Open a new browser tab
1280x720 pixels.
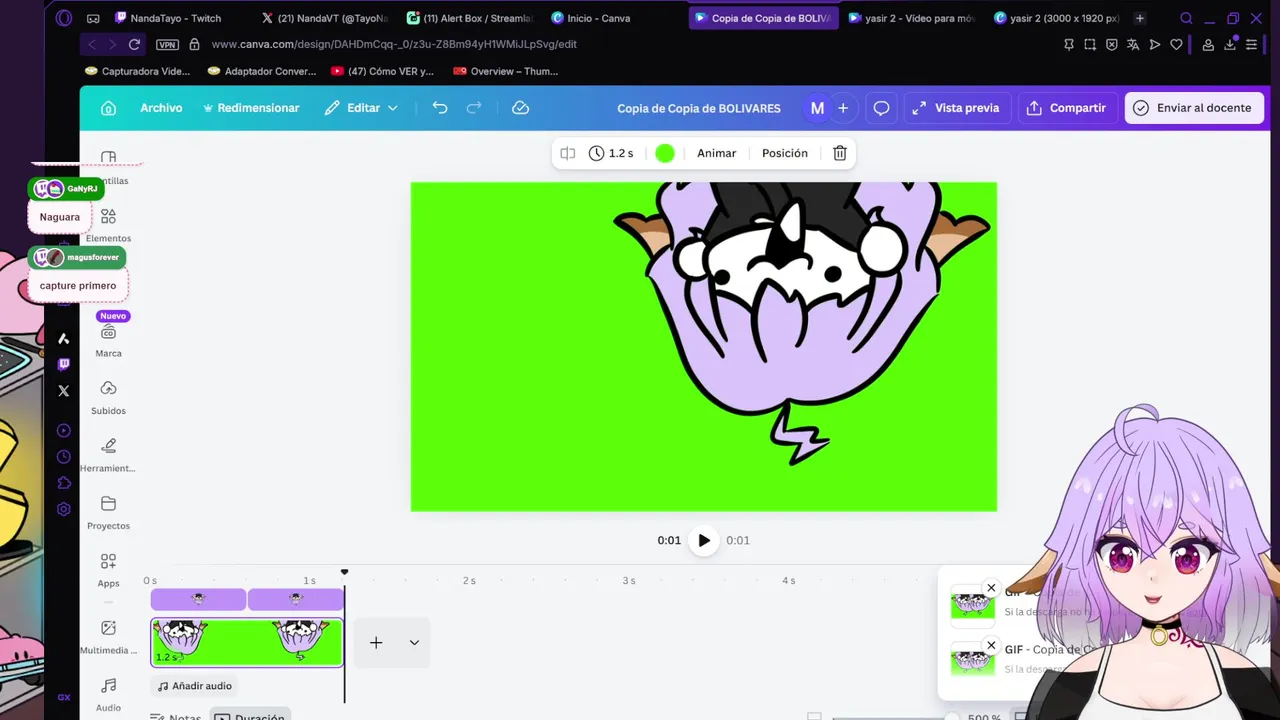click(1139, 18)
